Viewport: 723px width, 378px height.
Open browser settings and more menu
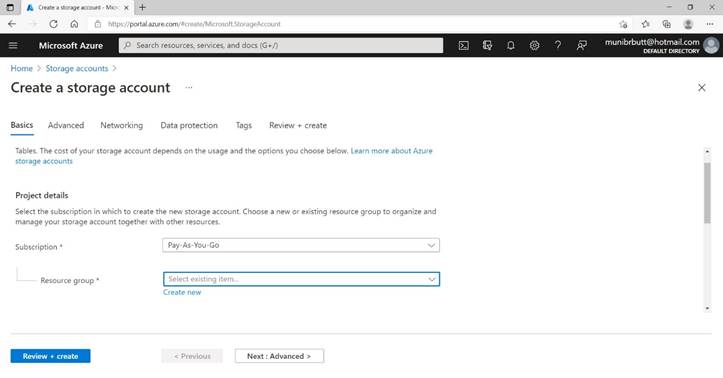[710, 24]
